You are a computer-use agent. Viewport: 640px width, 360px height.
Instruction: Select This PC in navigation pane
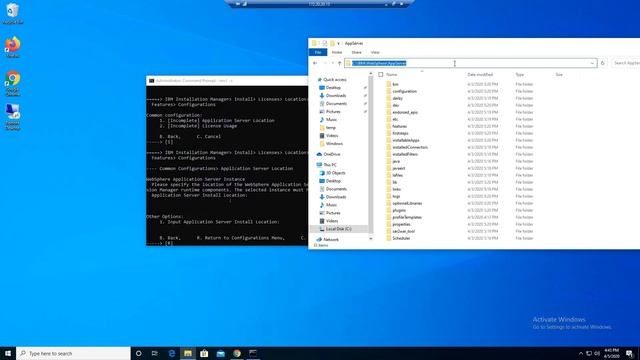pyautogui.click(x=330, y=165)
